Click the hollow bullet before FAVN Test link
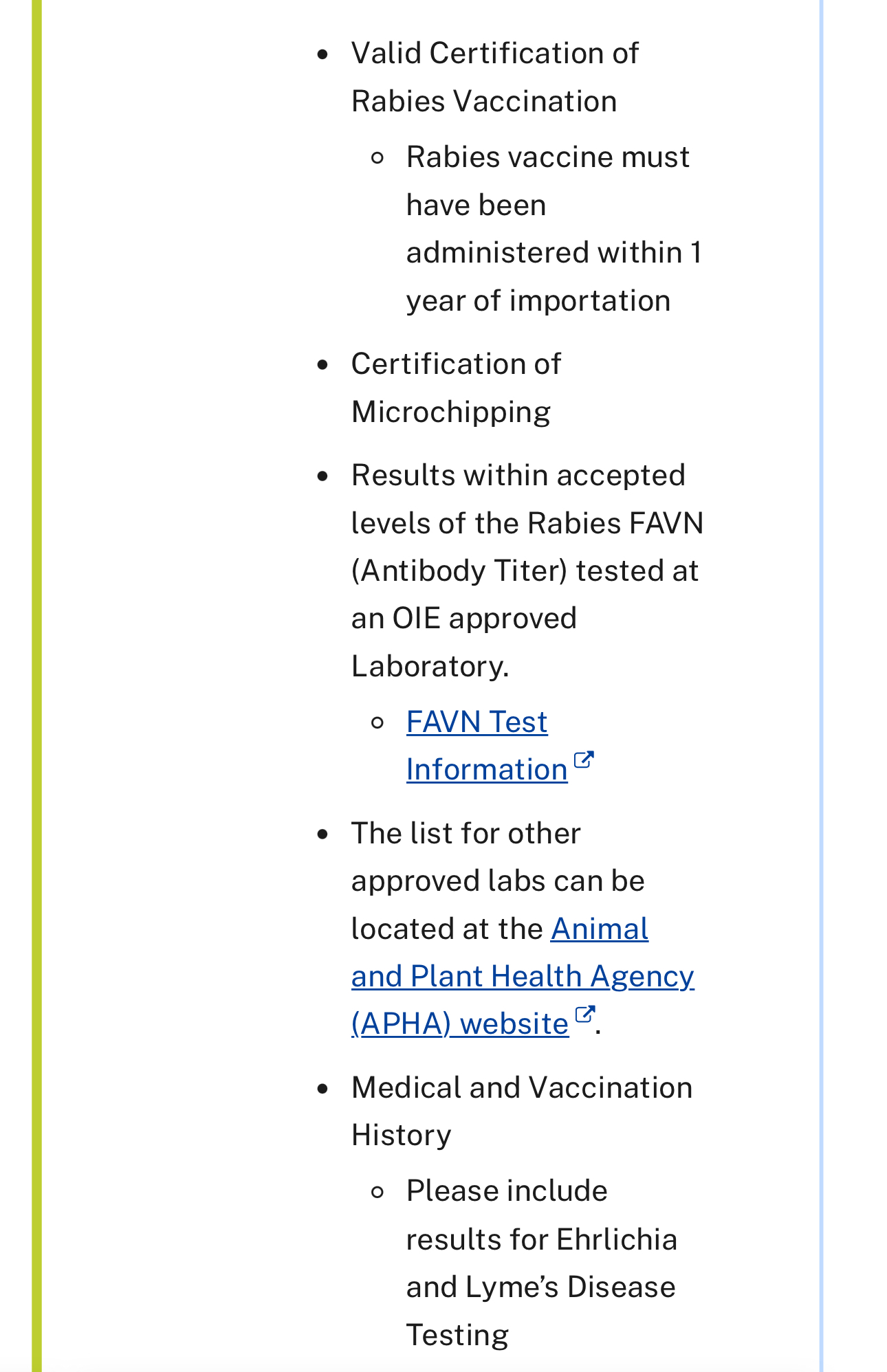 377,723
